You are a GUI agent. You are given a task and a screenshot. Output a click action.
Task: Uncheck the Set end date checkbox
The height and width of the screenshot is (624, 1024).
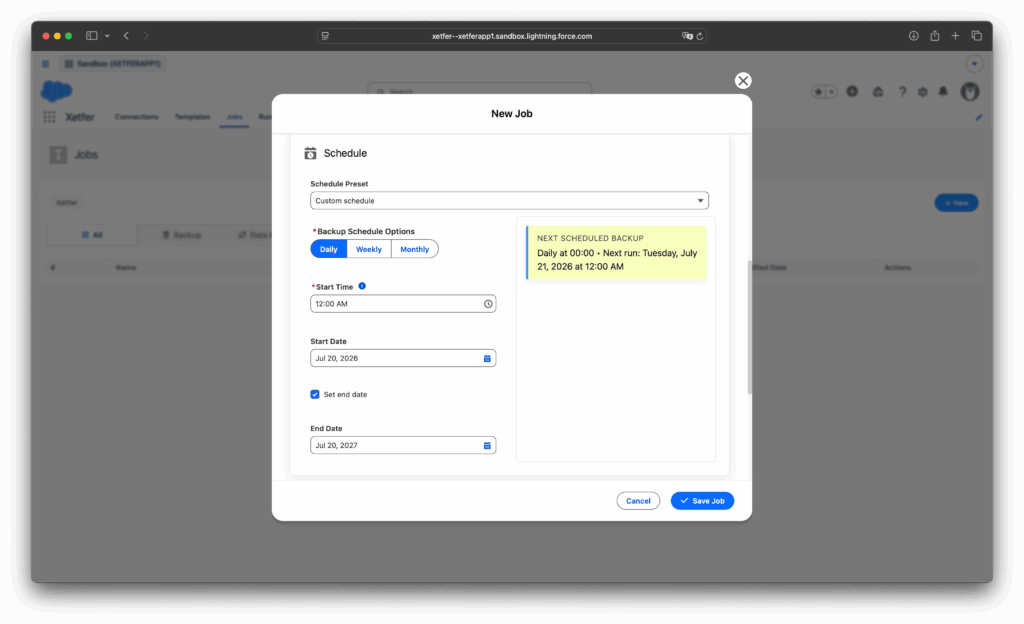(x=315, y=394)
